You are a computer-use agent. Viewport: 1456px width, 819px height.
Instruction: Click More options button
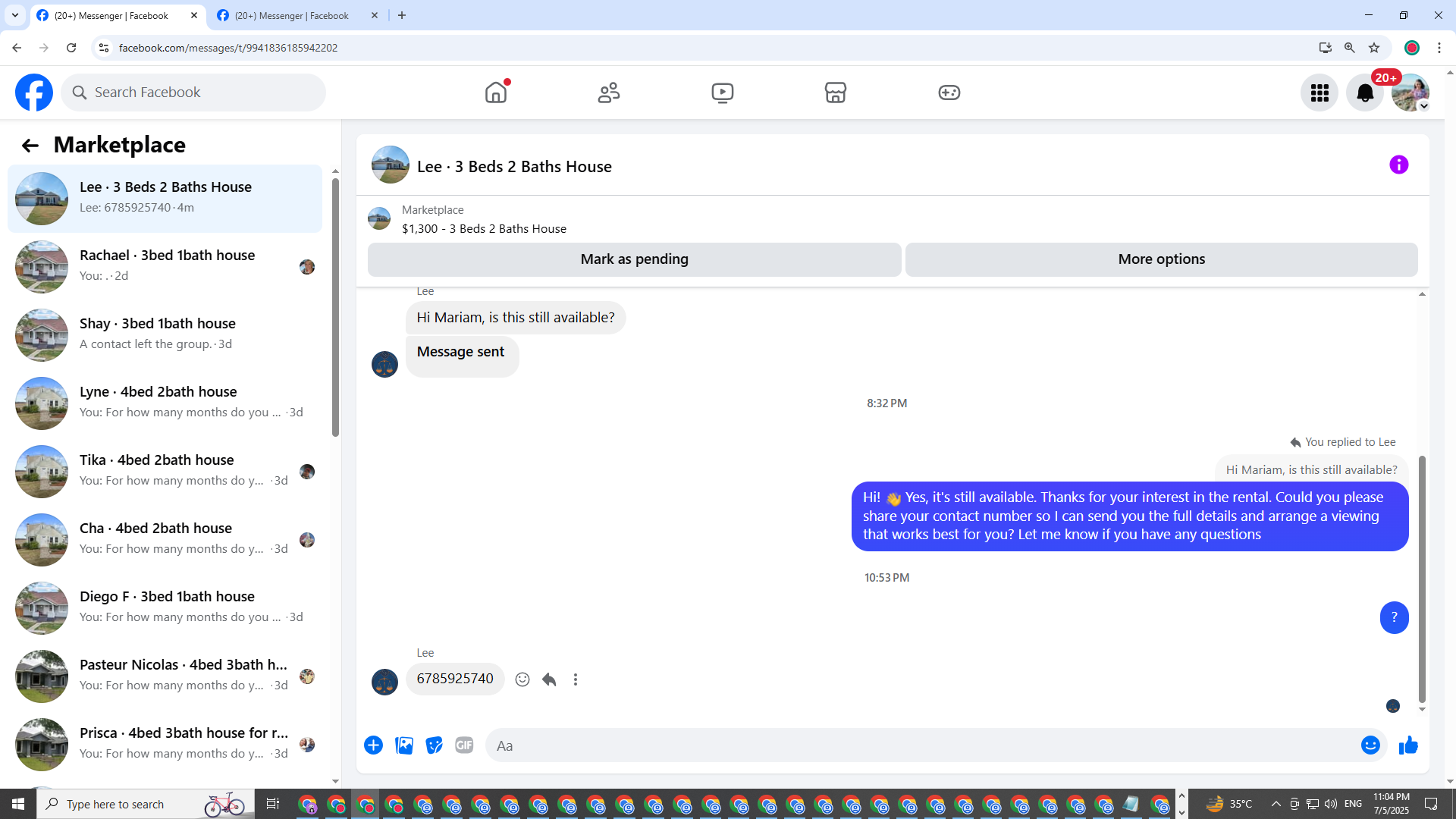point(1161,259)
